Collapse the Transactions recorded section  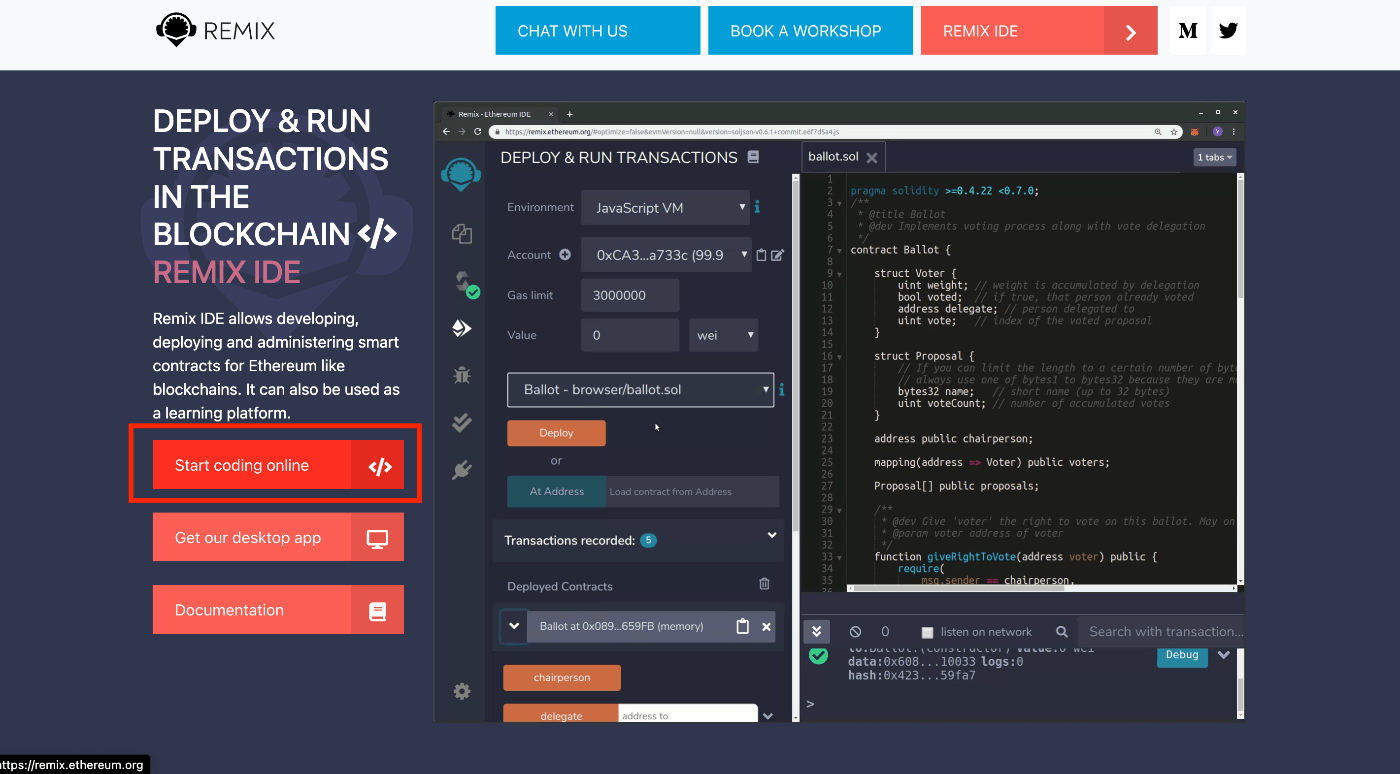(x=771, y=536)
